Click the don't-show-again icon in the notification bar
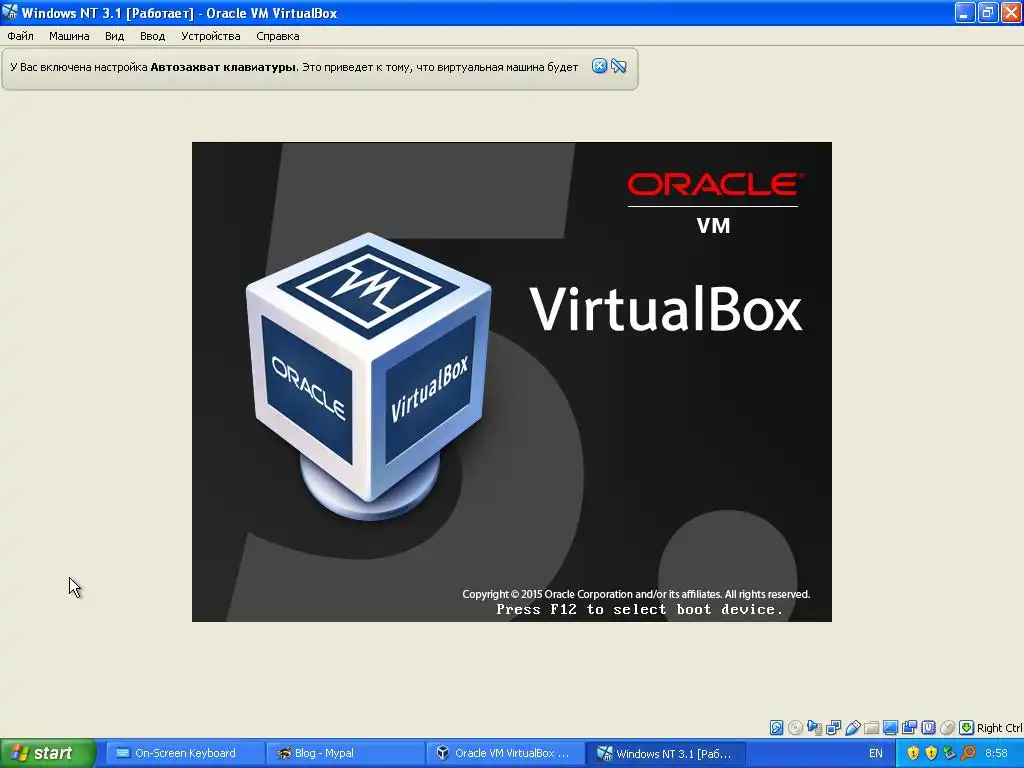This screenshot has height=768, width=1024. coord(618,66)
